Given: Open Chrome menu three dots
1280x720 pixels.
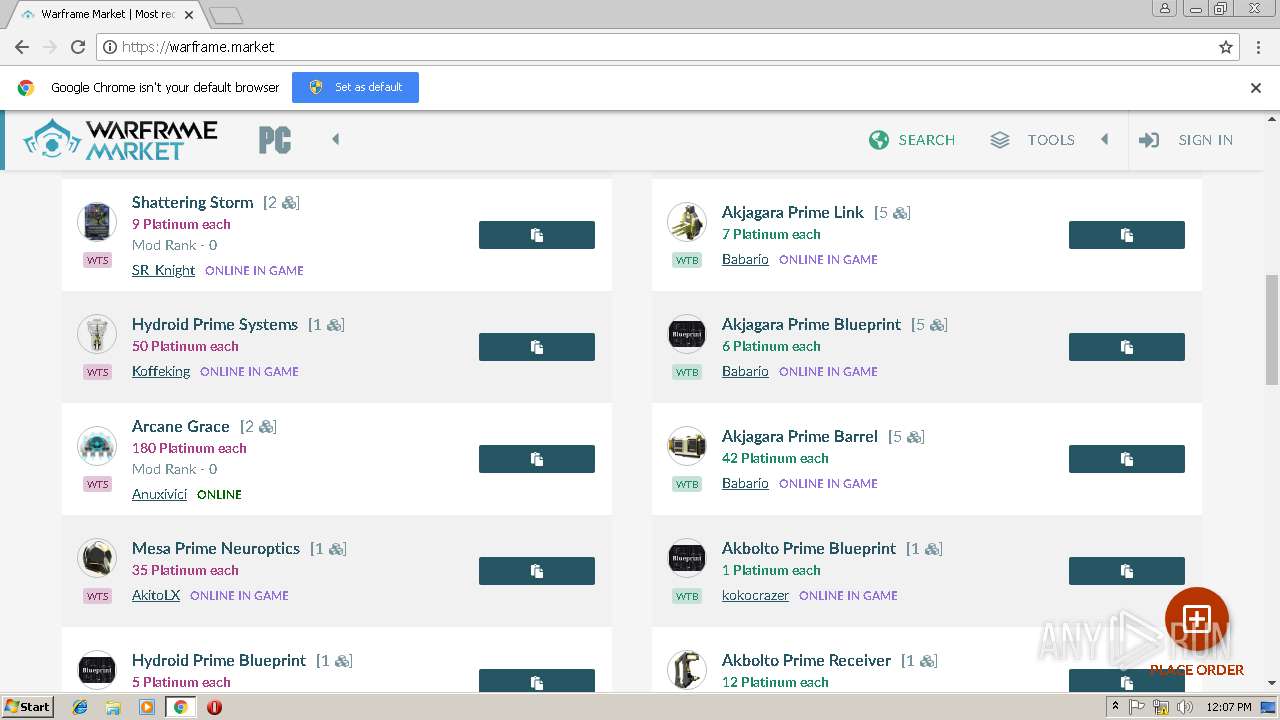Looking at the screenshot, I should pyautogui.click(x=1257, y=47).
